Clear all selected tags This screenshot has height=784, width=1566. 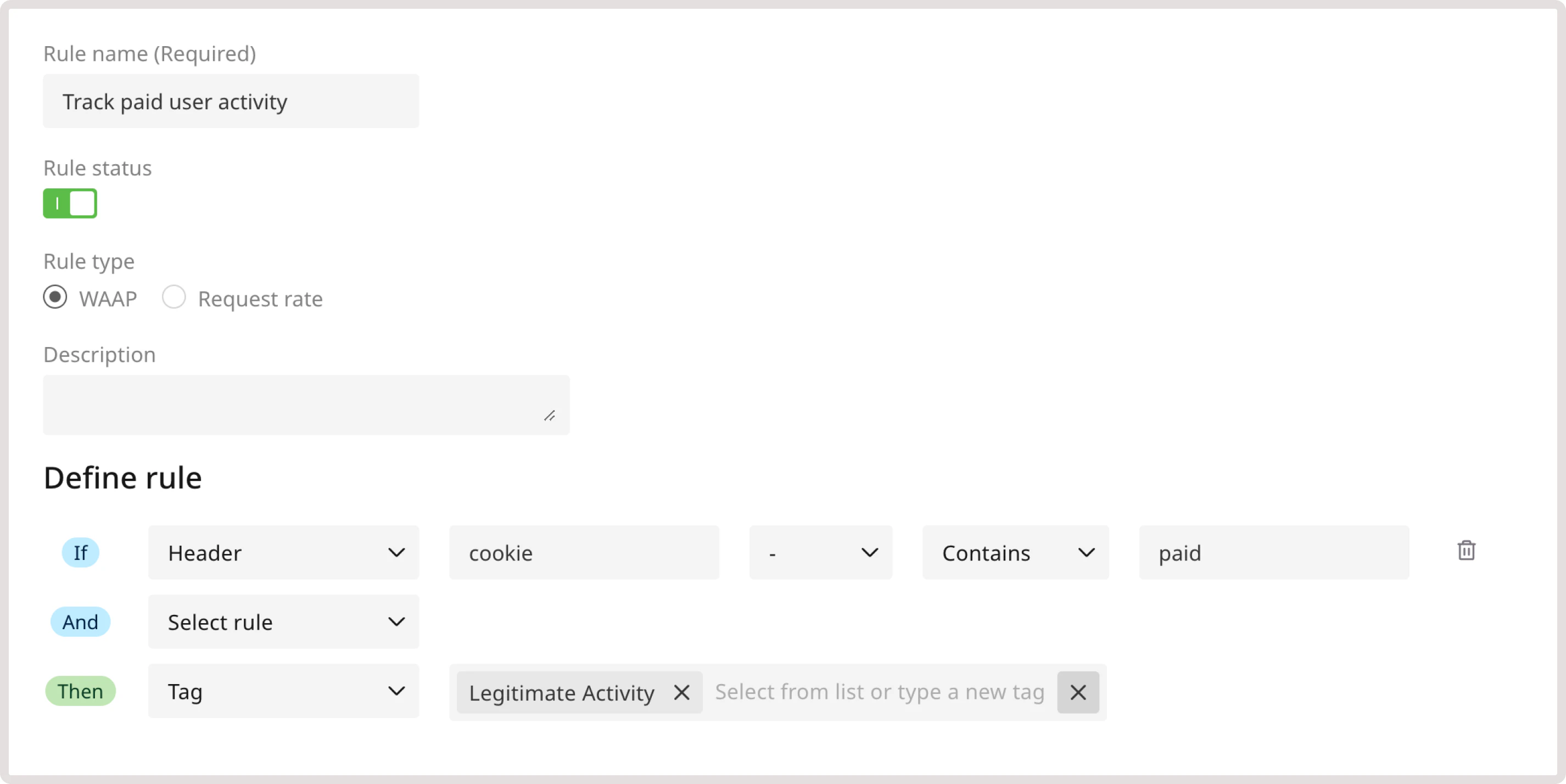click(1077, 692)
